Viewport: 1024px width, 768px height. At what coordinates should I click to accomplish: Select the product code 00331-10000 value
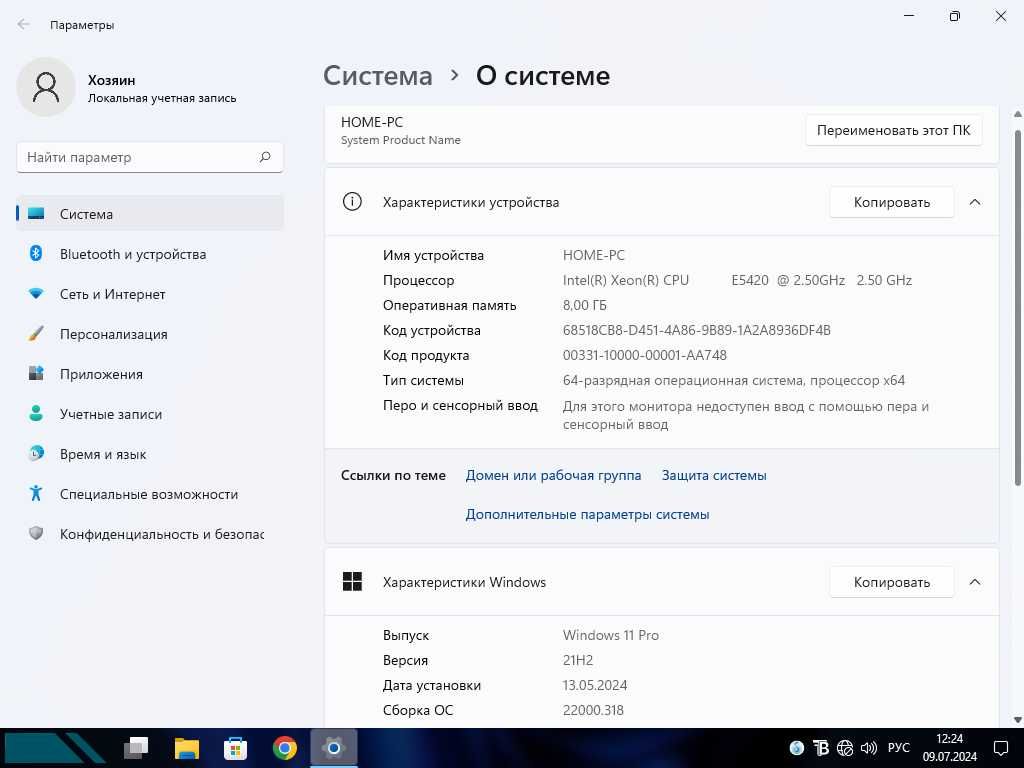[645, 355]
